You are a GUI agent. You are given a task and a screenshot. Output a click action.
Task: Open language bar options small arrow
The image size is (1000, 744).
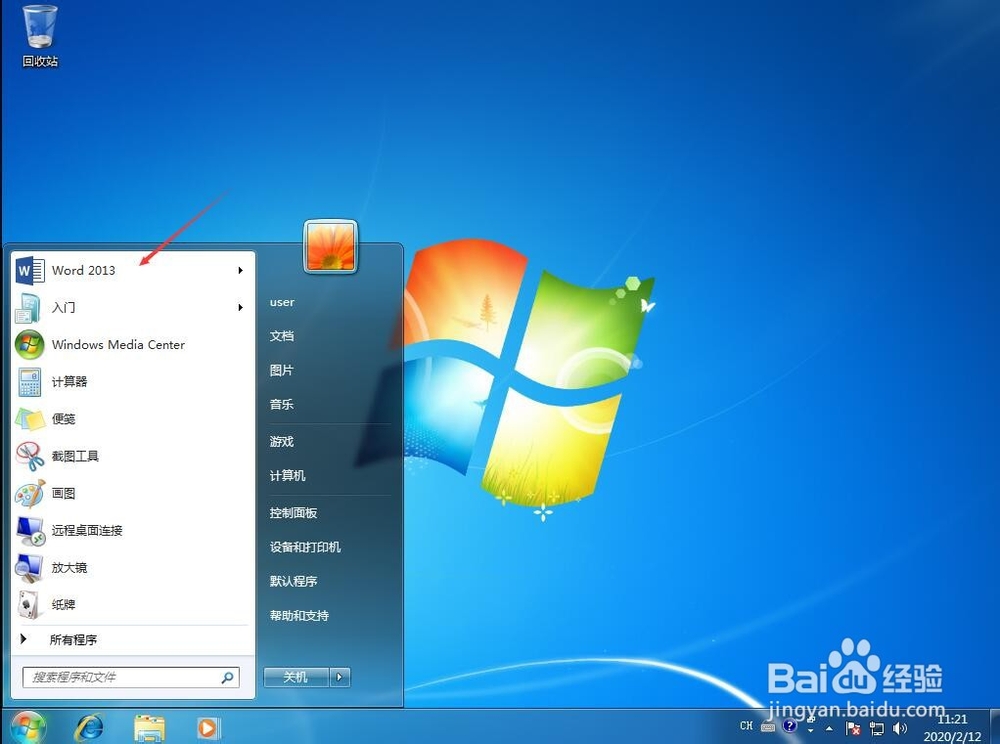(x=811, y=731)
